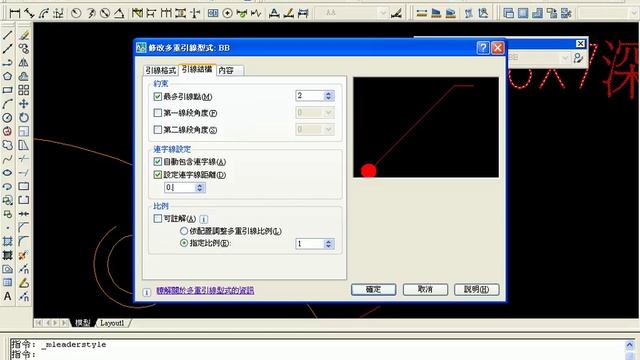Enable the 第二線段角度 checkbox
The height and width of the screenshot is (360, 640).
(158, 130)
